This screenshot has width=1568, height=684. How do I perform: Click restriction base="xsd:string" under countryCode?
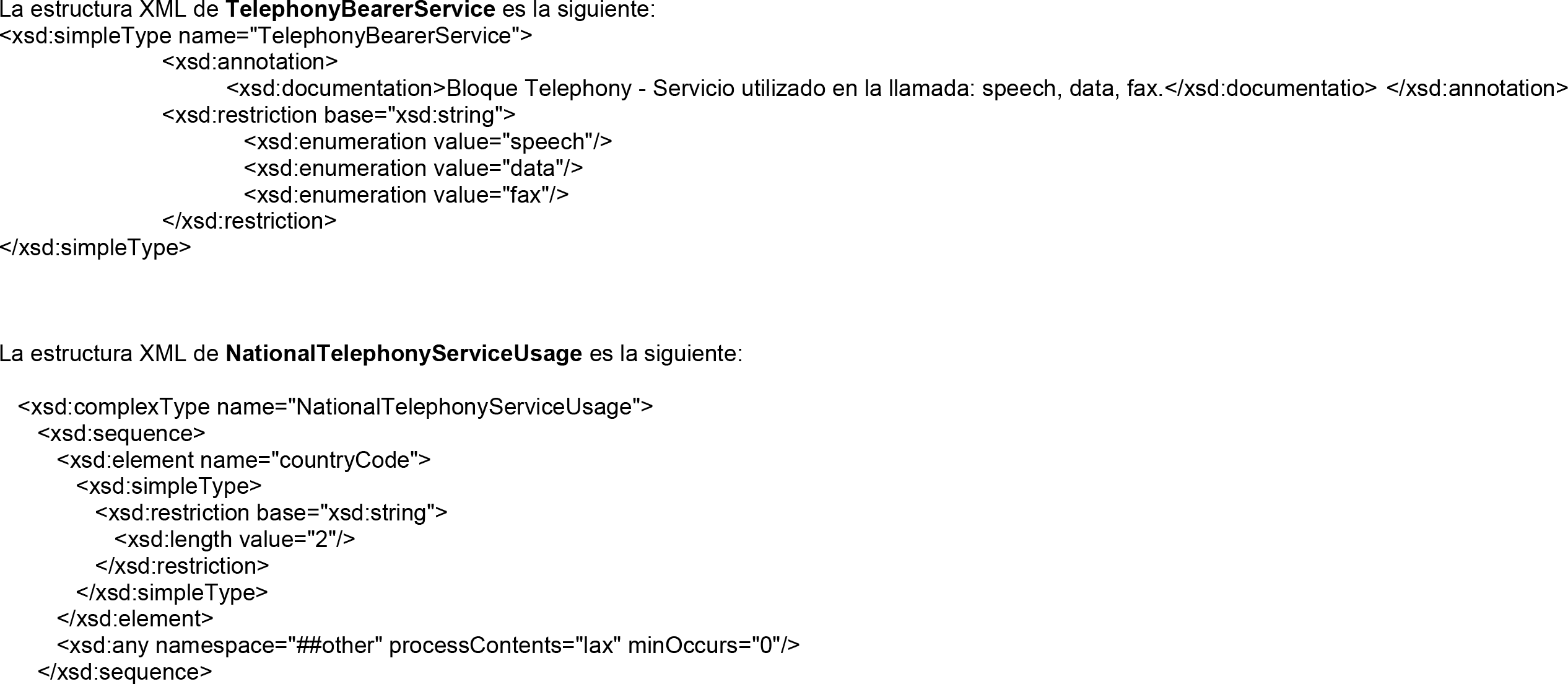click(x=271, y=513)
